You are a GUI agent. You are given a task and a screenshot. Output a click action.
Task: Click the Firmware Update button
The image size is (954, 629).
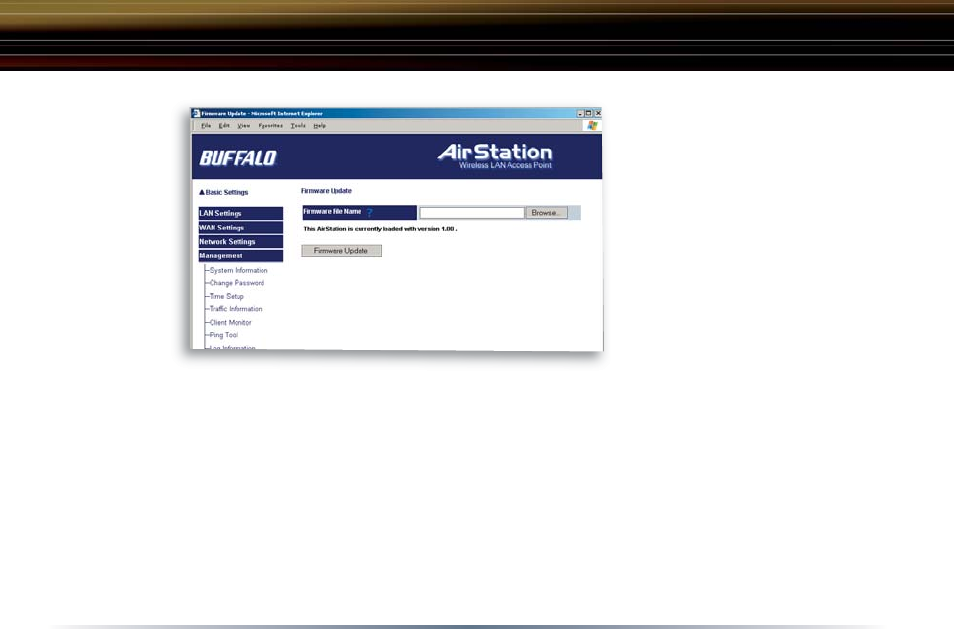[341, 251]
